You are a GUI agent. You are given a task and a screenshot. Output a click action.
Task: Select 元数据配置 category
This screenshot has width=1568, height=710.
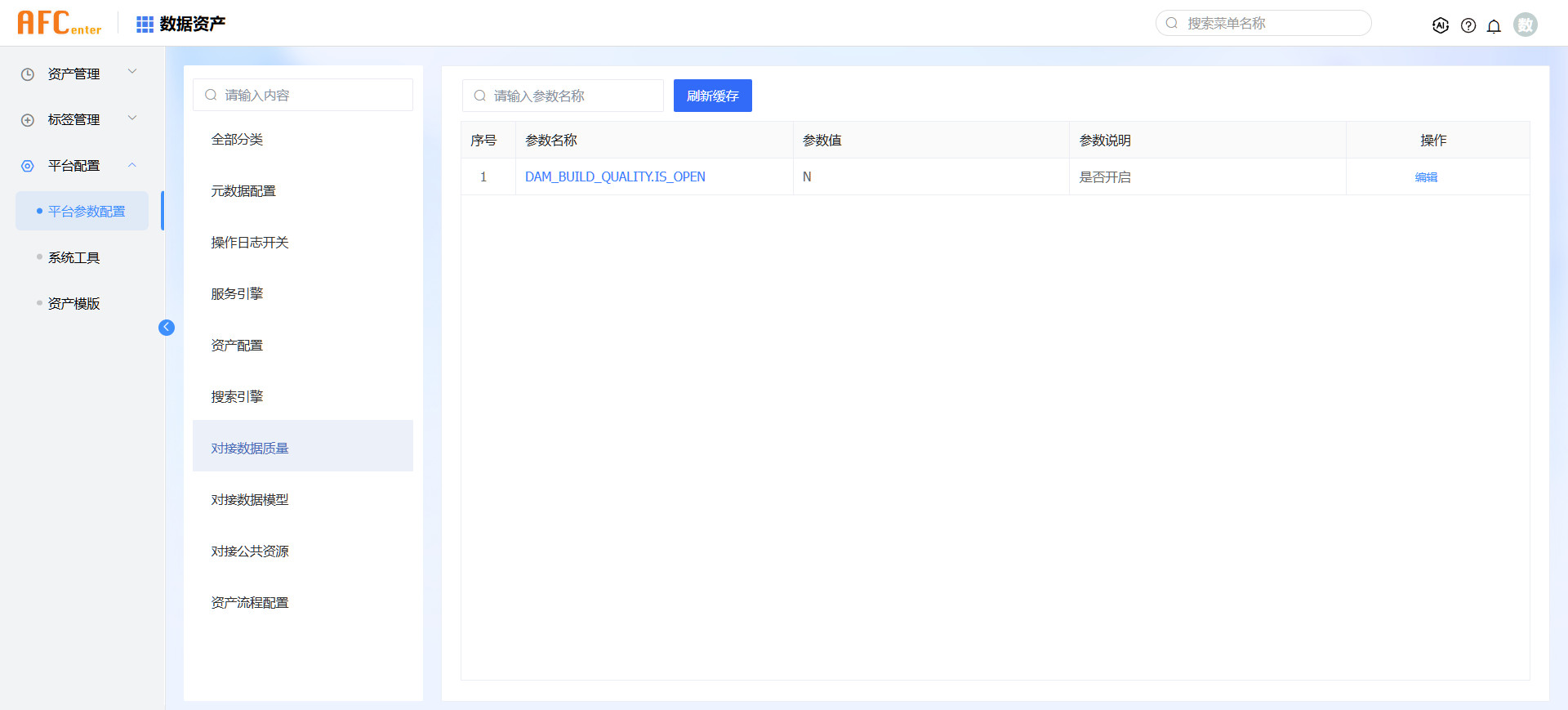tap(243, 191)
